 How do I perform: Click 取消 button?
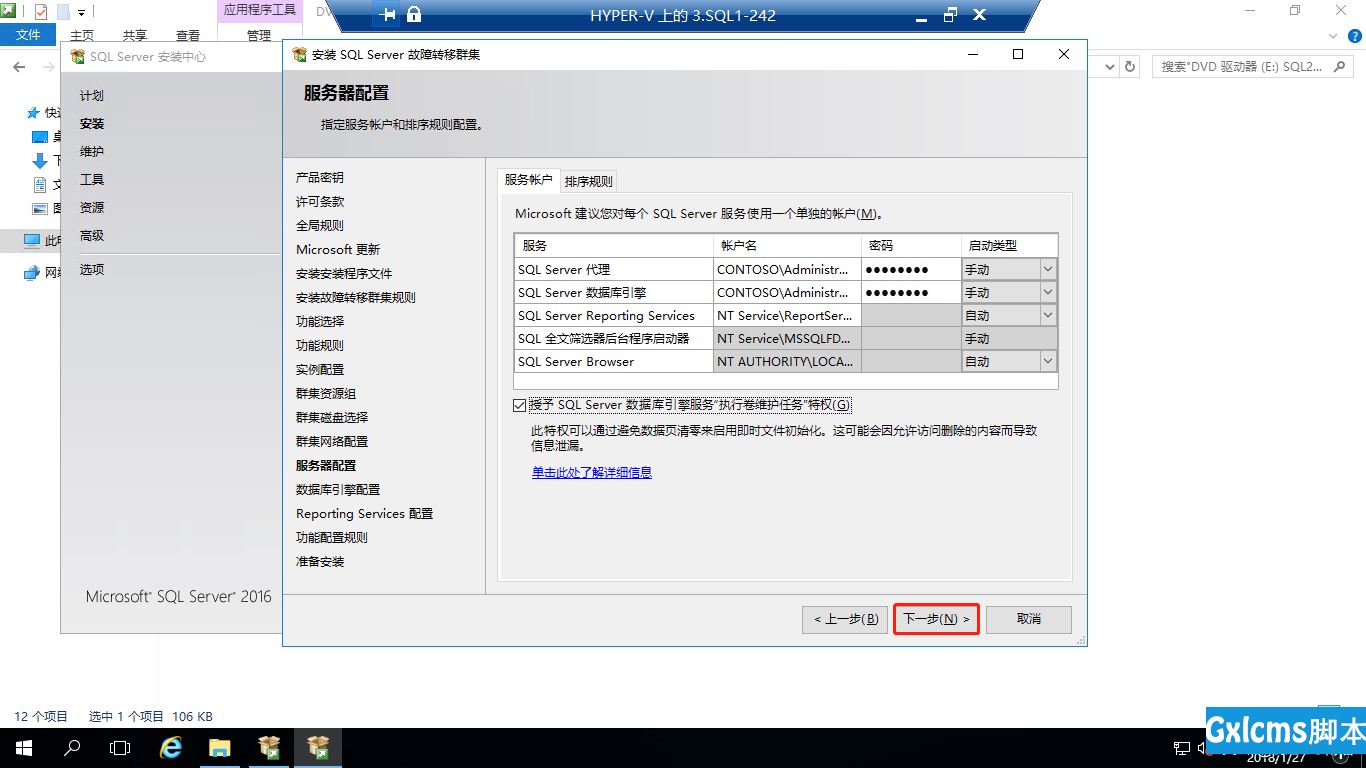[1029, 619]
